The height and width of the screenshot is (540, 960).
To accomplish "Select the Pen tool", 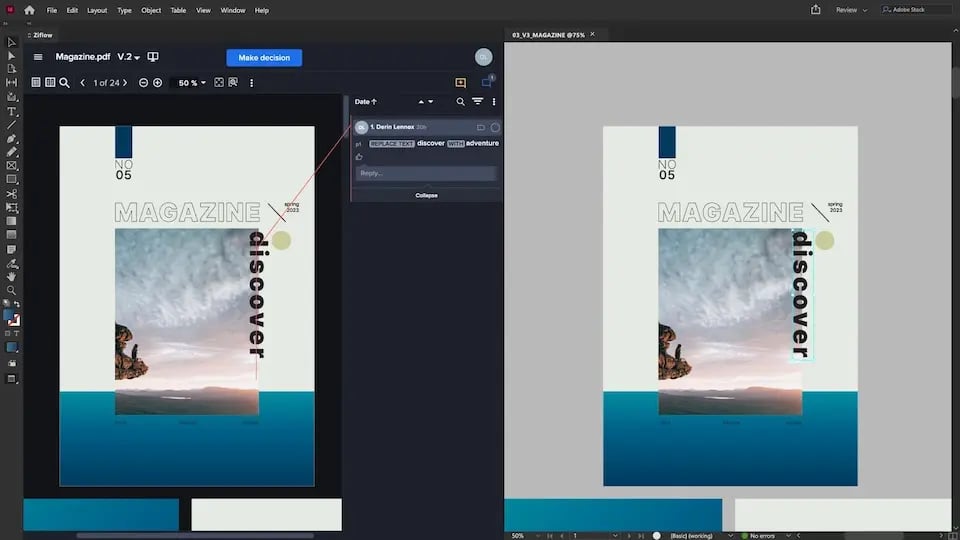I will [x=11, y=139].
